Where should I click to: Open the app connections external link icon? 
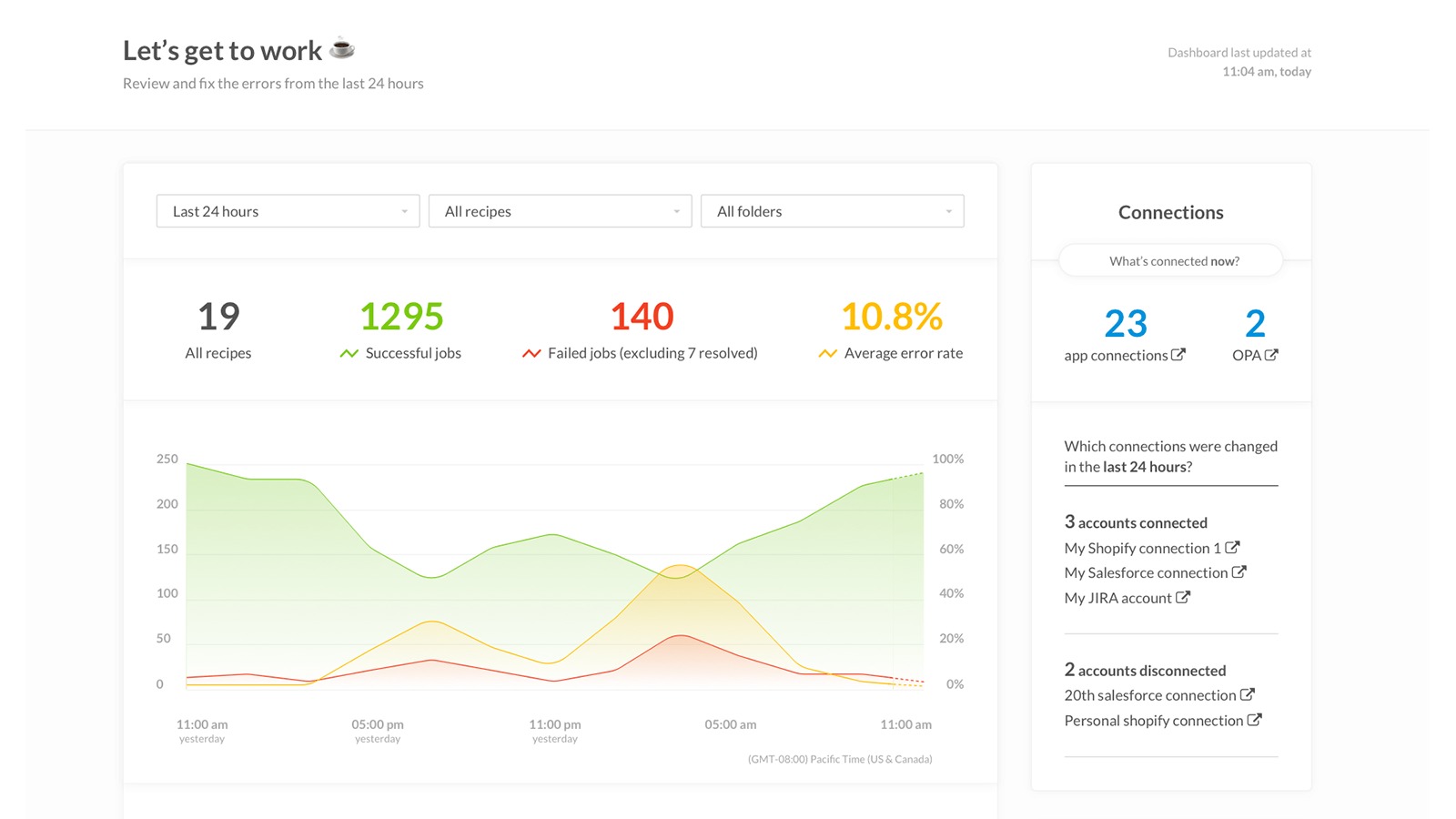coord(1178,355)
